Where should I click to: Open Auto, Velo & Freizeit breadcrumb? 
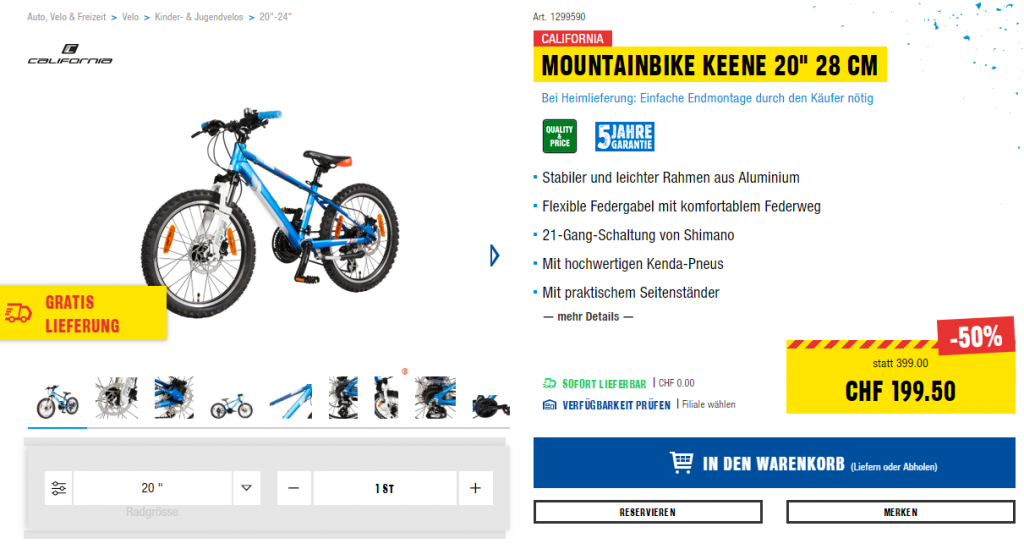click(x=67, y=17)
